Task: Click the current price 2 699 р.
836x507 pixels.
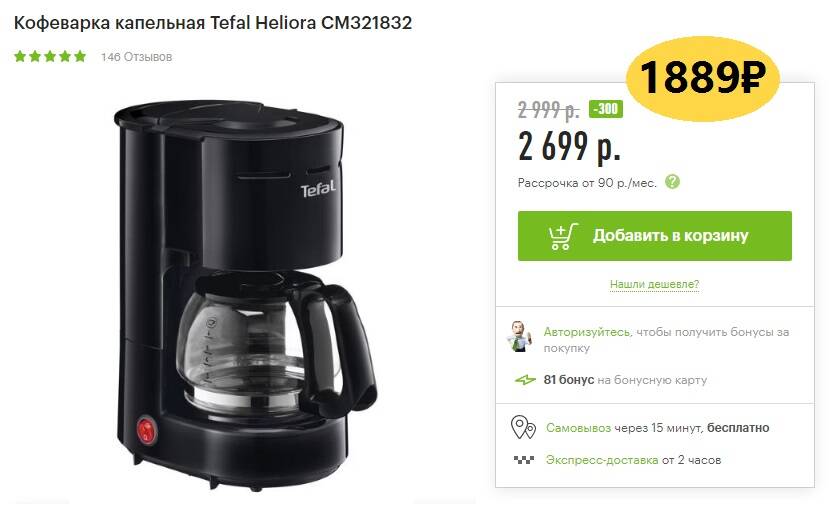Action: tap(569, 147)
